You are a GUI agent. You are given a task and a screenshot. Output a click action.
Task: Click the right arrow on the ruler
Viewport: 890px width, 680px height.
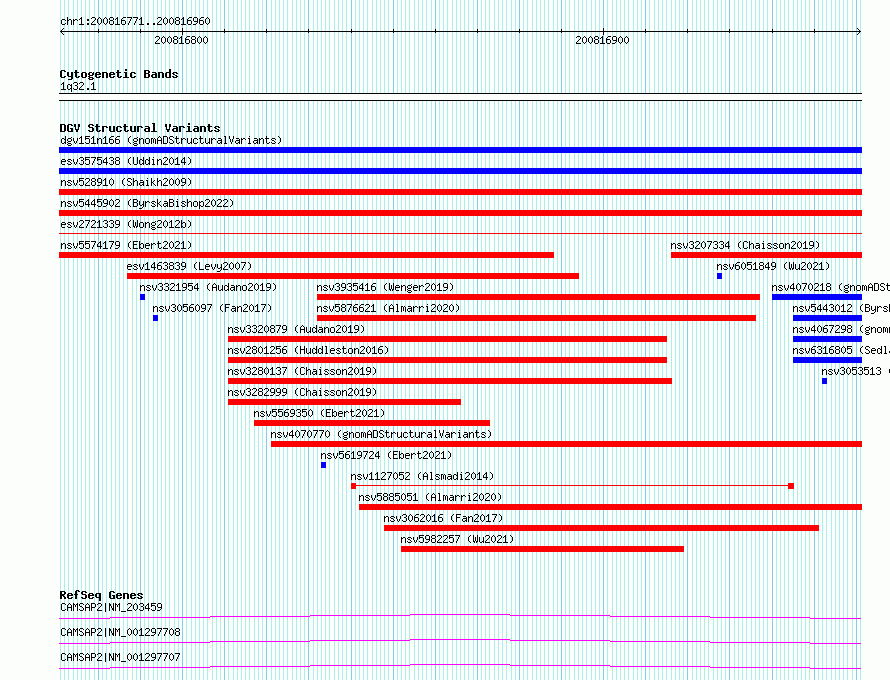[x=859, y=32]
